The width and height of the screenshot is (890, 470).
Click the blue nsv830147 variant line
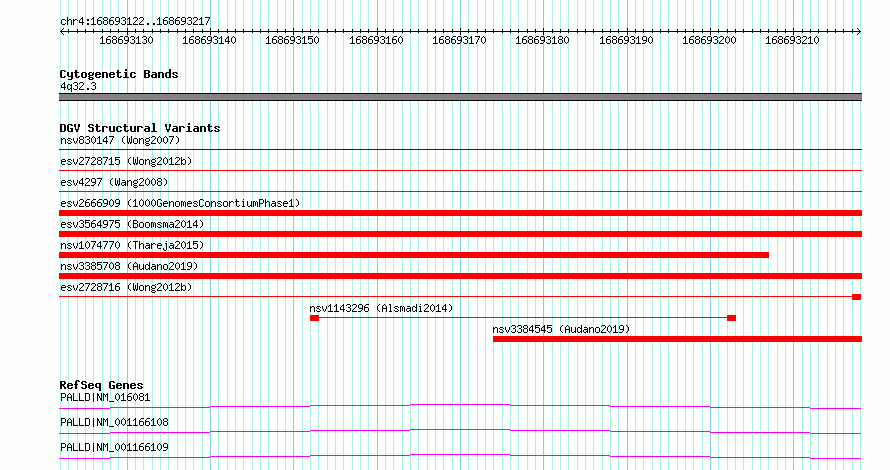tap(460, 150)
